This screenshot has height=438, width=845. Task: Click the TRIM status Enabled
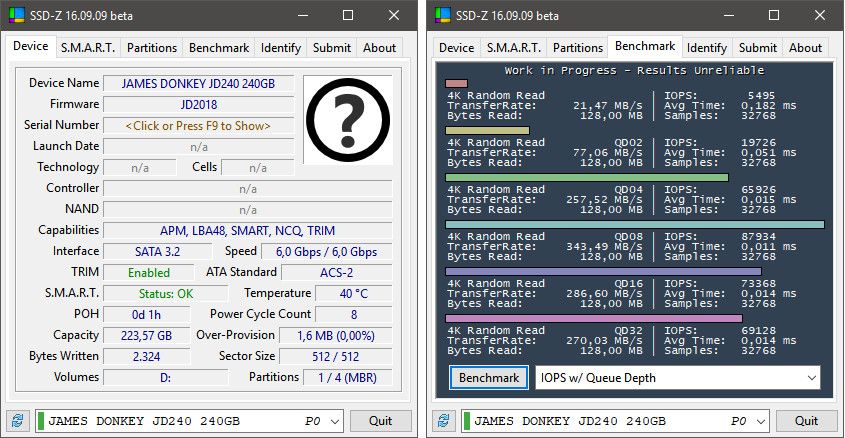pos(149,273)
